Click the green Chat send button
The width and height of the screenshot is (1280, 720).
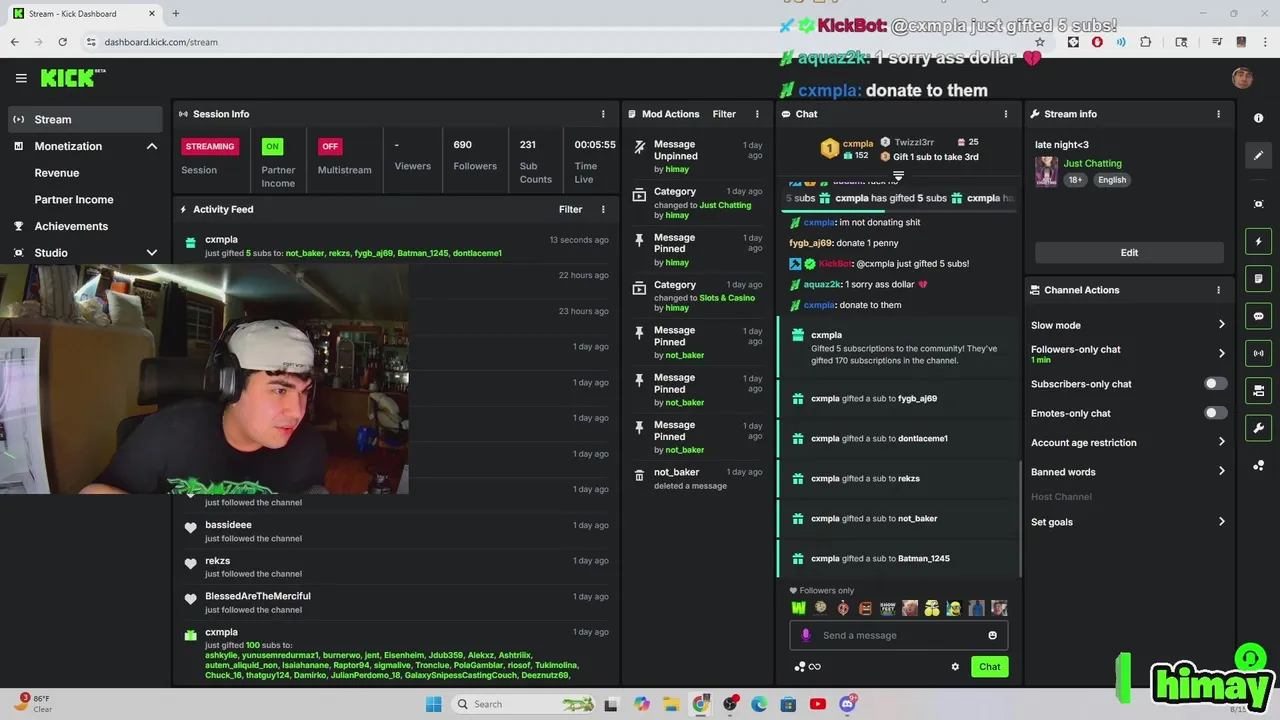989,667
